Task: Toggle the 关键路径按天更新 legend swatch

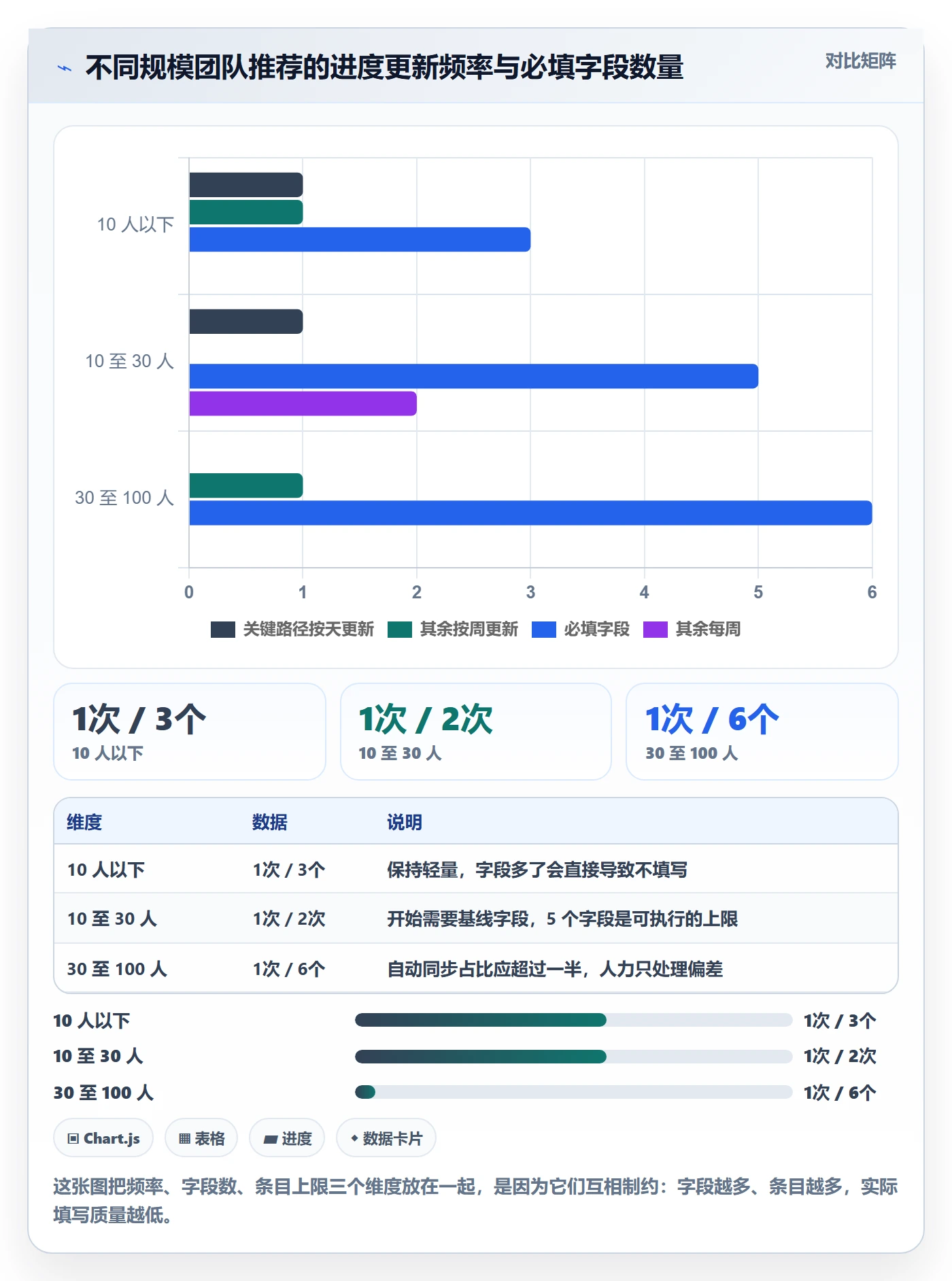Action: (223, 630)
